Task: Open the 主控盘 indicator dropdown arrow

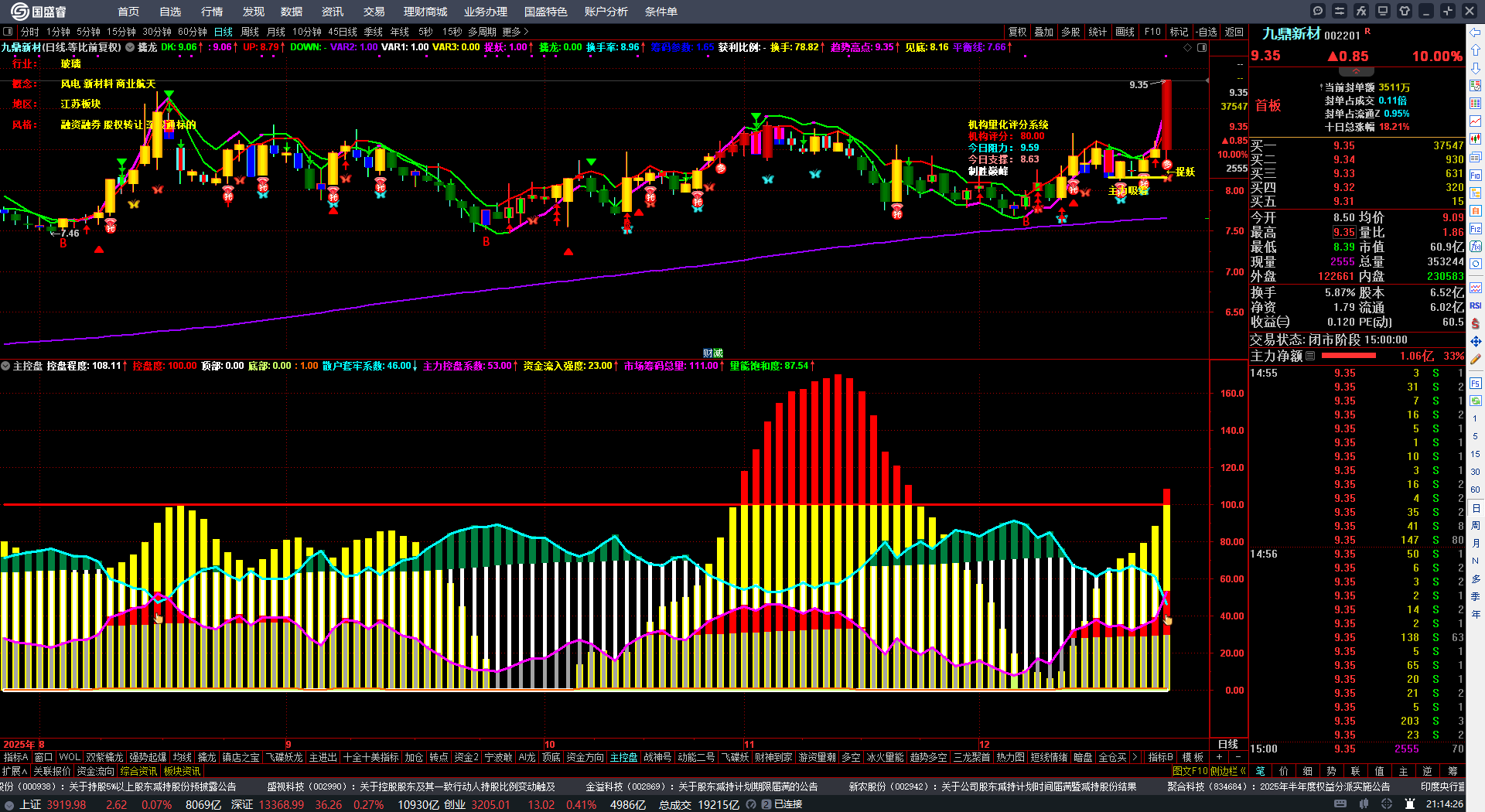Action: (5, 366)
